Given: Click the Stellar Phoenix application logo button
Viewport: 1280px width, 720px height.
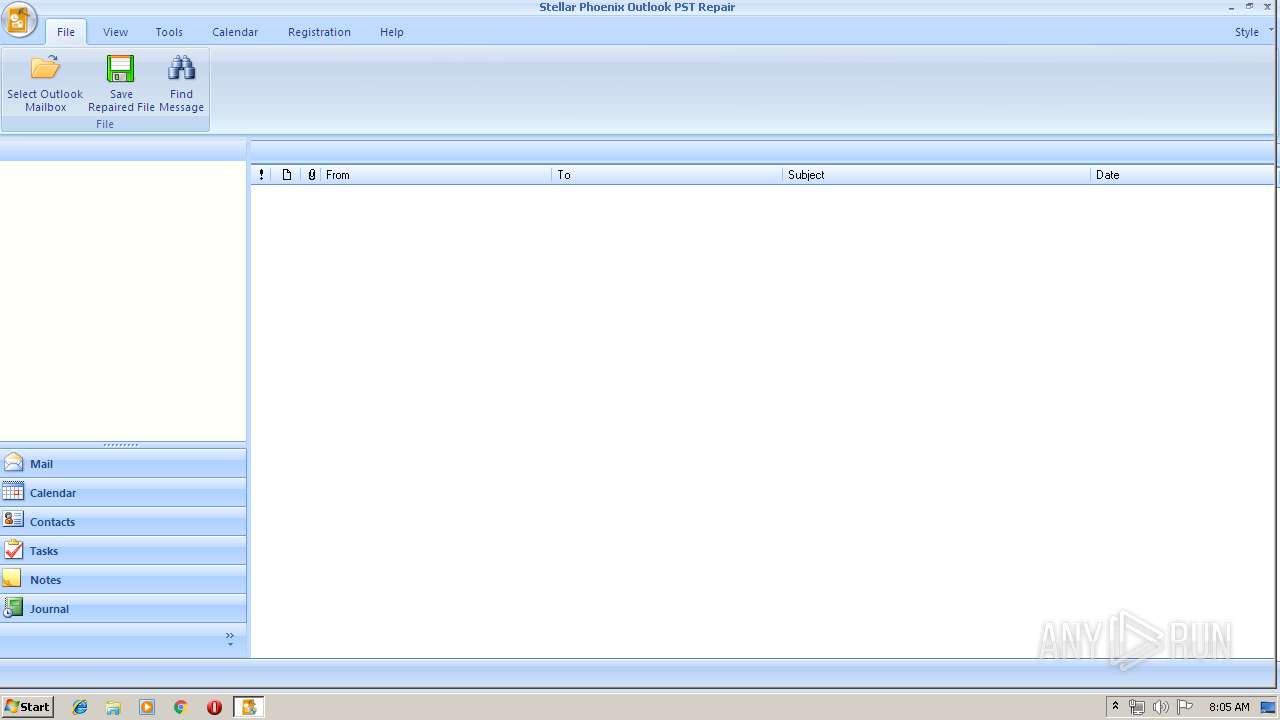Looking at the screenshot, I should click(19, 20).
